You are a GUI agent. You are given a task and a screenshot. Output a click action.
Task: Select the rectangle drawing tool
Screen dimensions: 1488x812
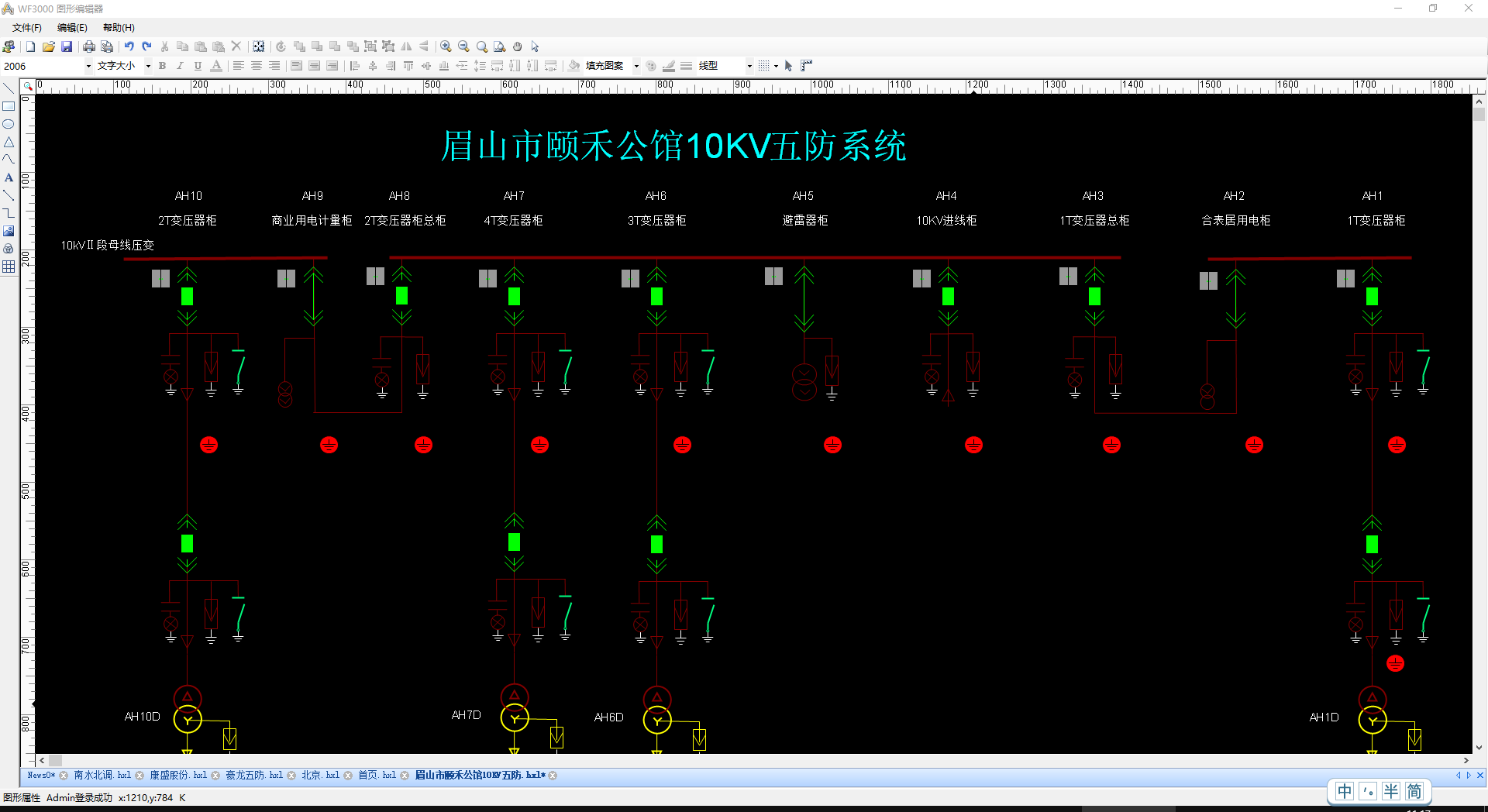tap(9, 106)
